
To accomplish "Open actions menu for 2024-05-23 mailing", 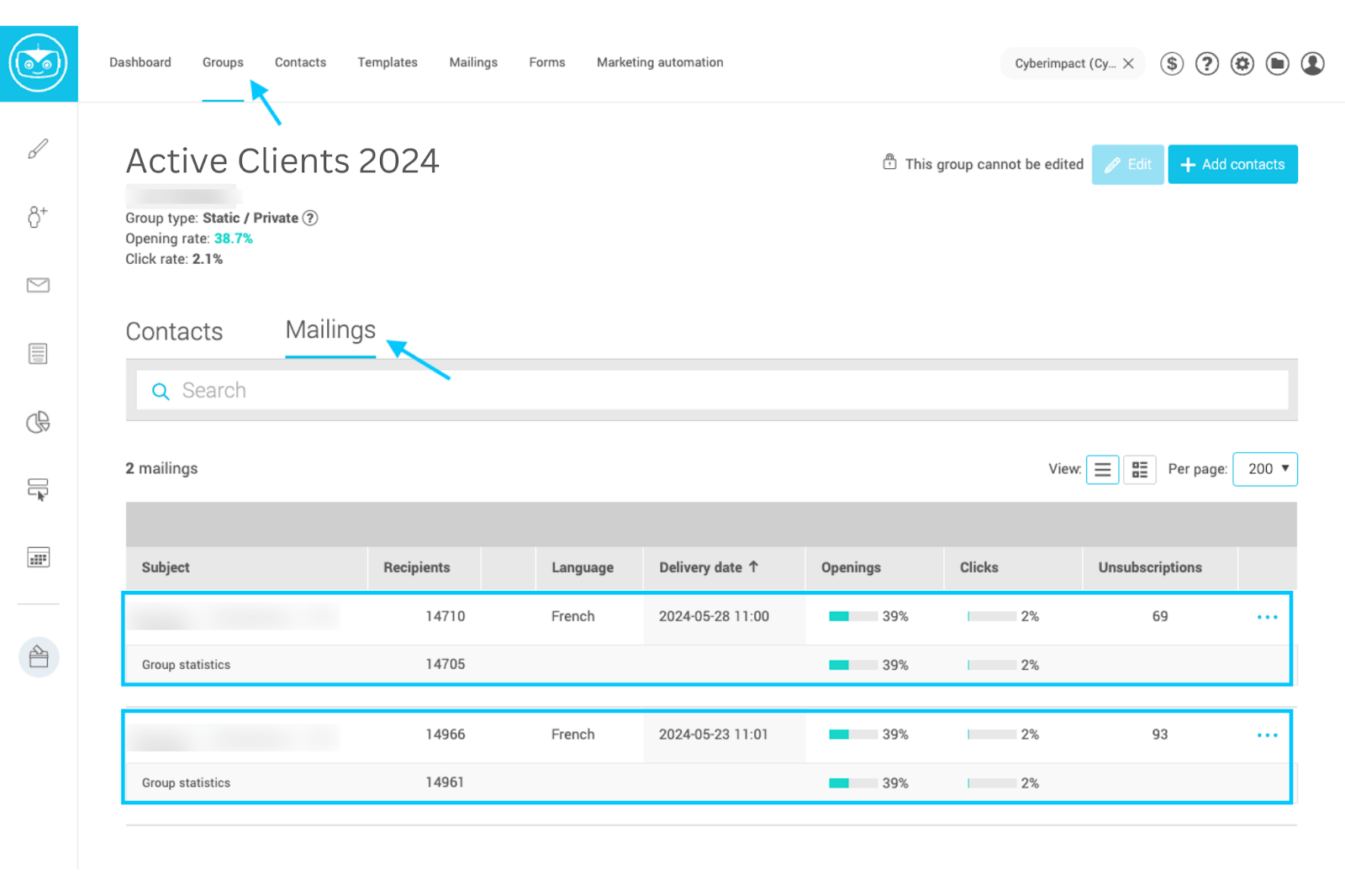I will 1267,735.
